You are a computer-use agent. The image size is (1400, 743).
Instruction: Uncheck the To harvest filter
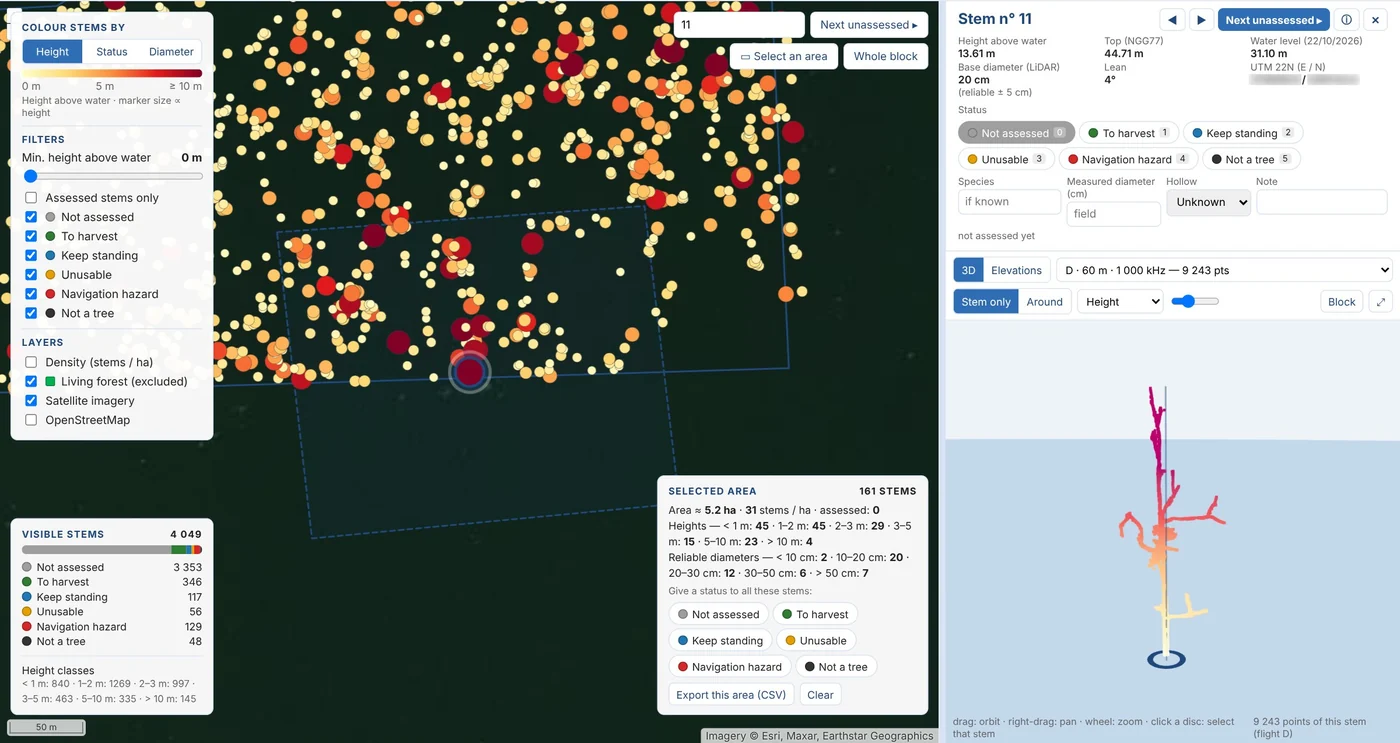(31, 236)
